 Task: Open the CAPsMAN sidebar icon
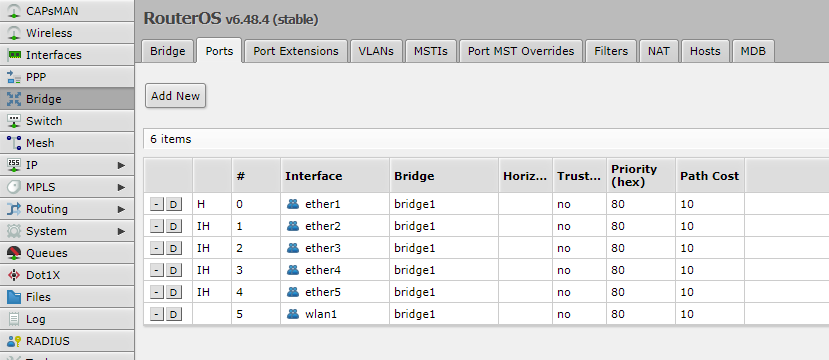click(x=14, y=11)
